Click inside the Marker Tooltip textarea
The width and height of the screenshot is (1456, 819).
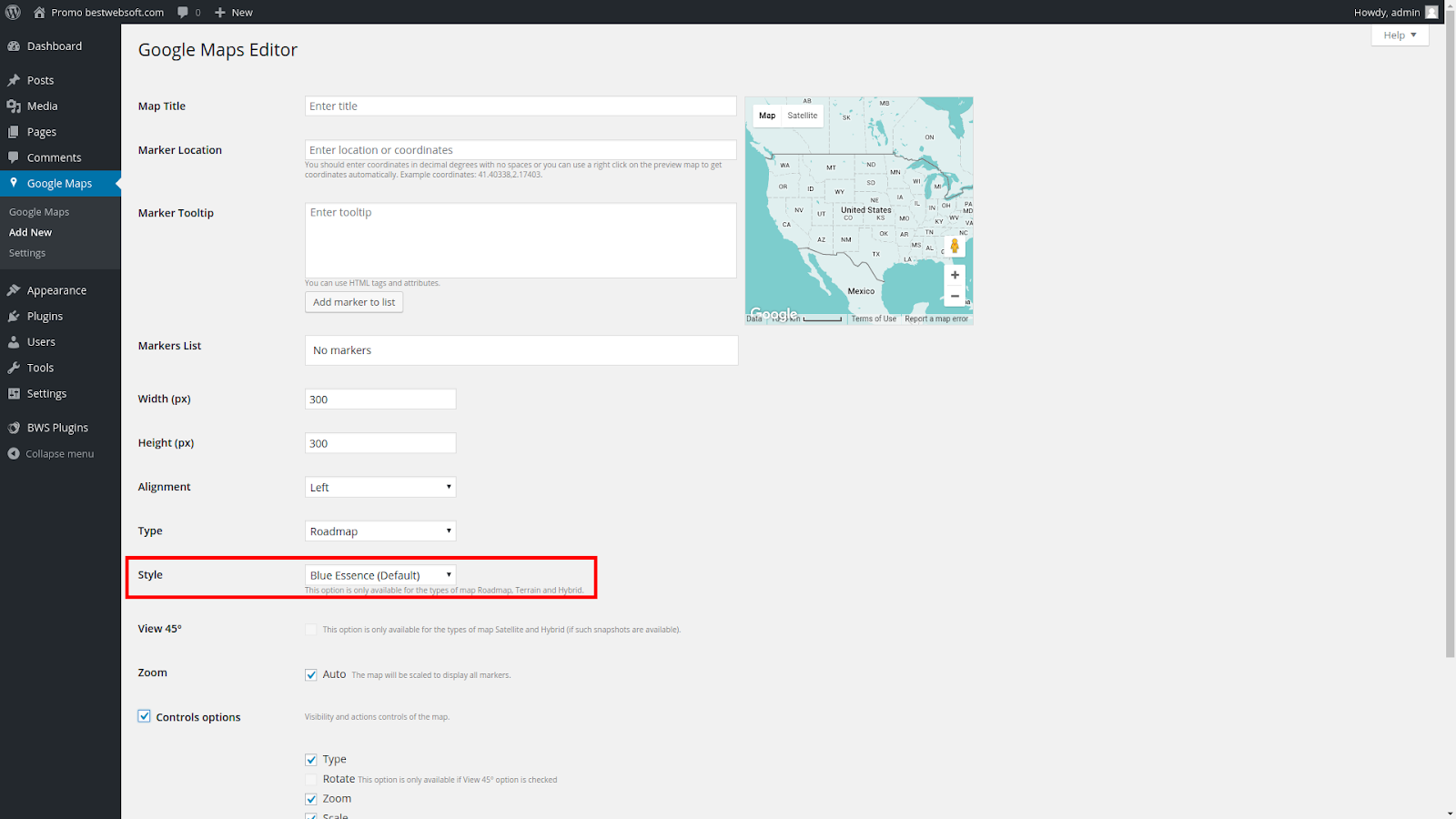521,240
